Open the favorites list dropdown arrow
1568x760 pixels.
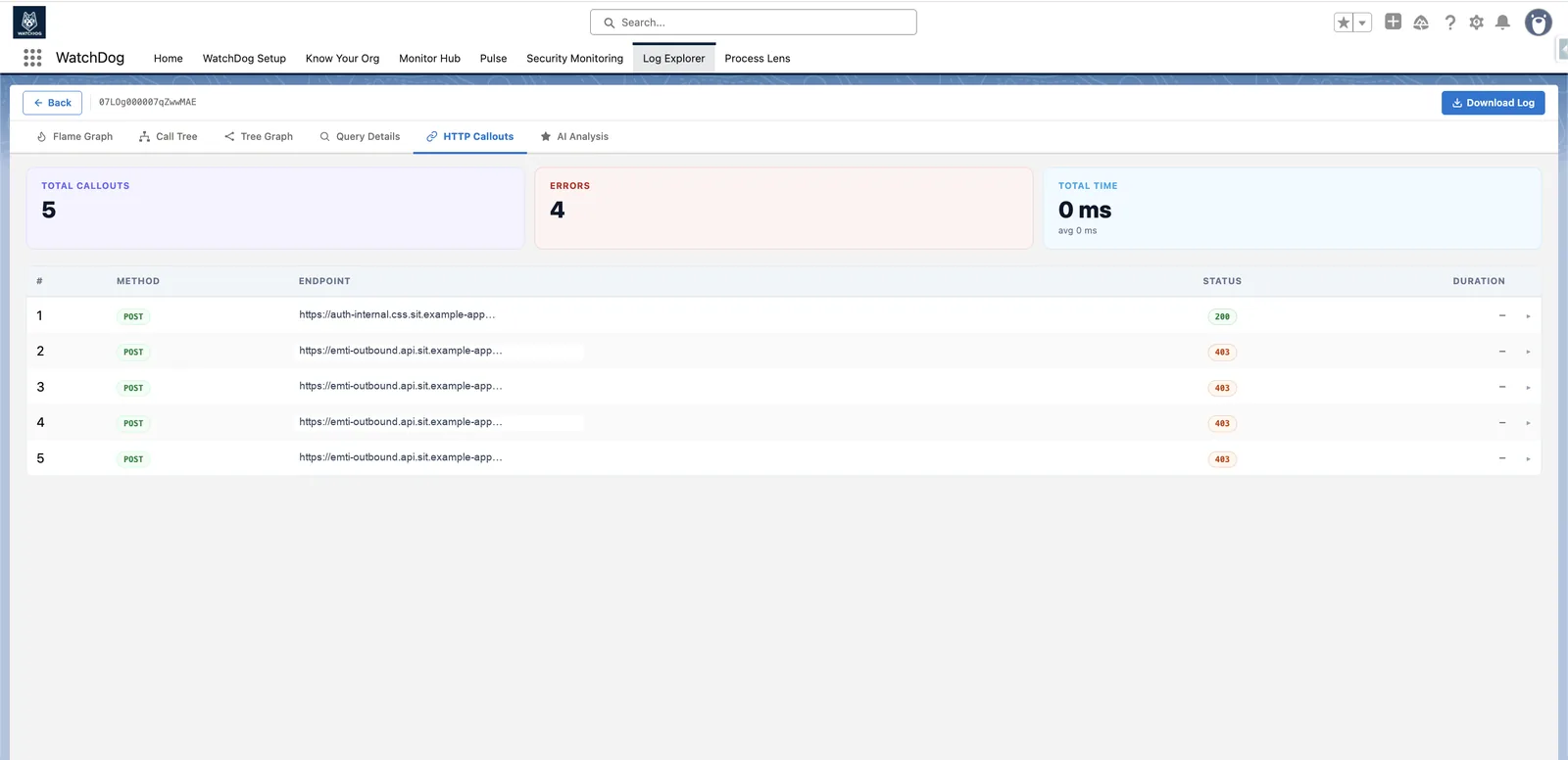click(1362, 23)
